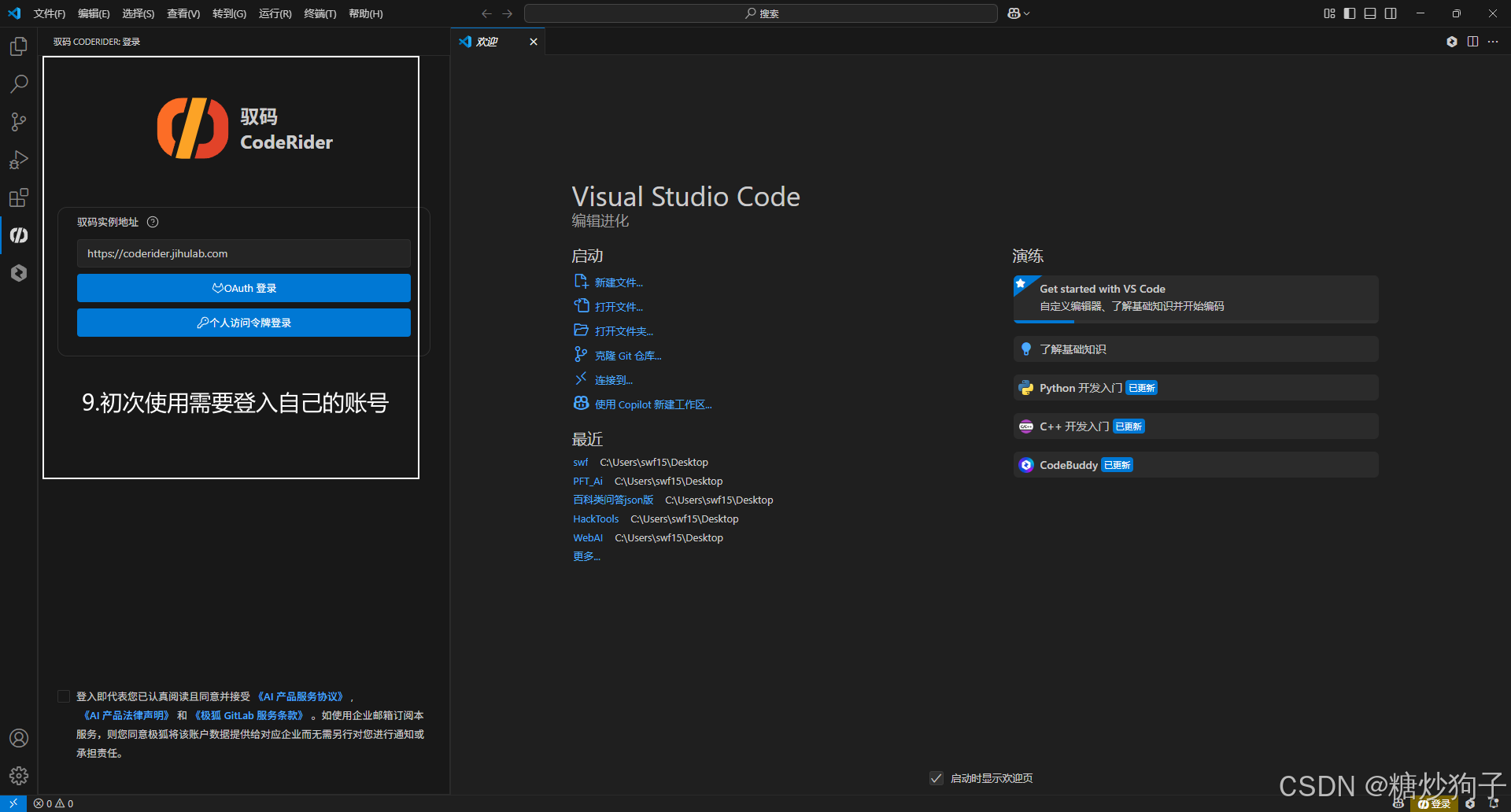Screen dimensions: 1511x812
Task: Open Copilot chat icon in title bar
Action: coord(1014,13)
